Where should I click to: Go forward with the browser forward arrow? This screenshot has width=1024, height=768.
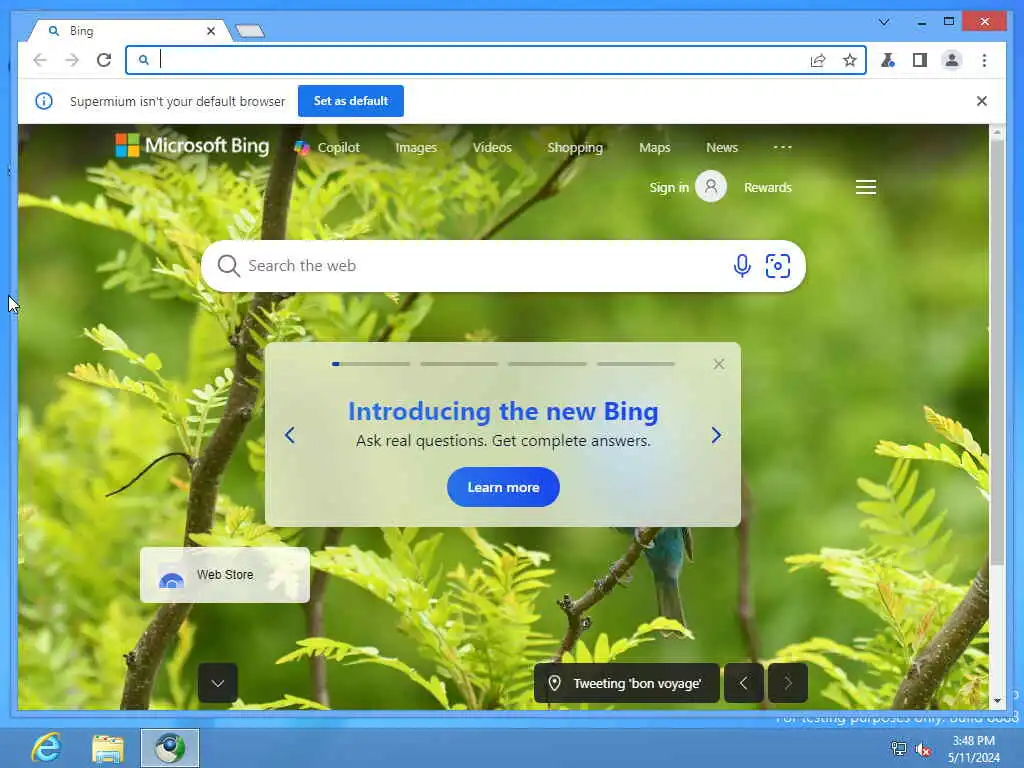pyautogui.click(x=72, y=60)
